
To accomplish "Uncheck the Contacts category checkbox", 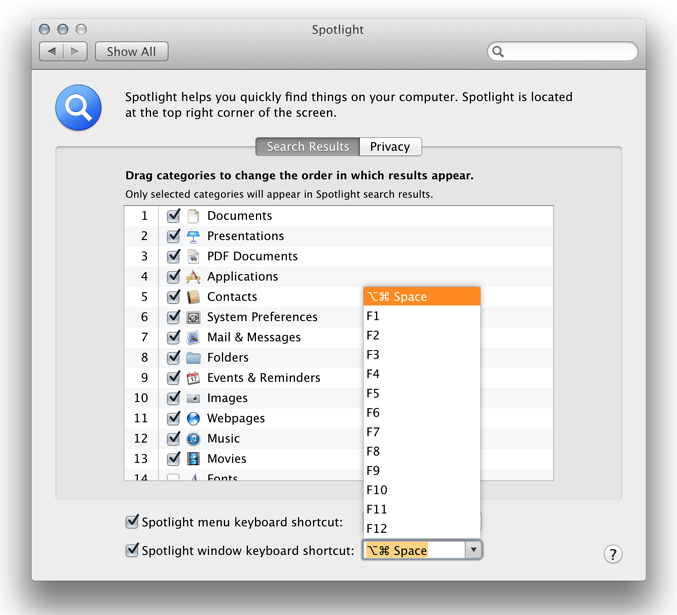I will [x=174, y=296].
